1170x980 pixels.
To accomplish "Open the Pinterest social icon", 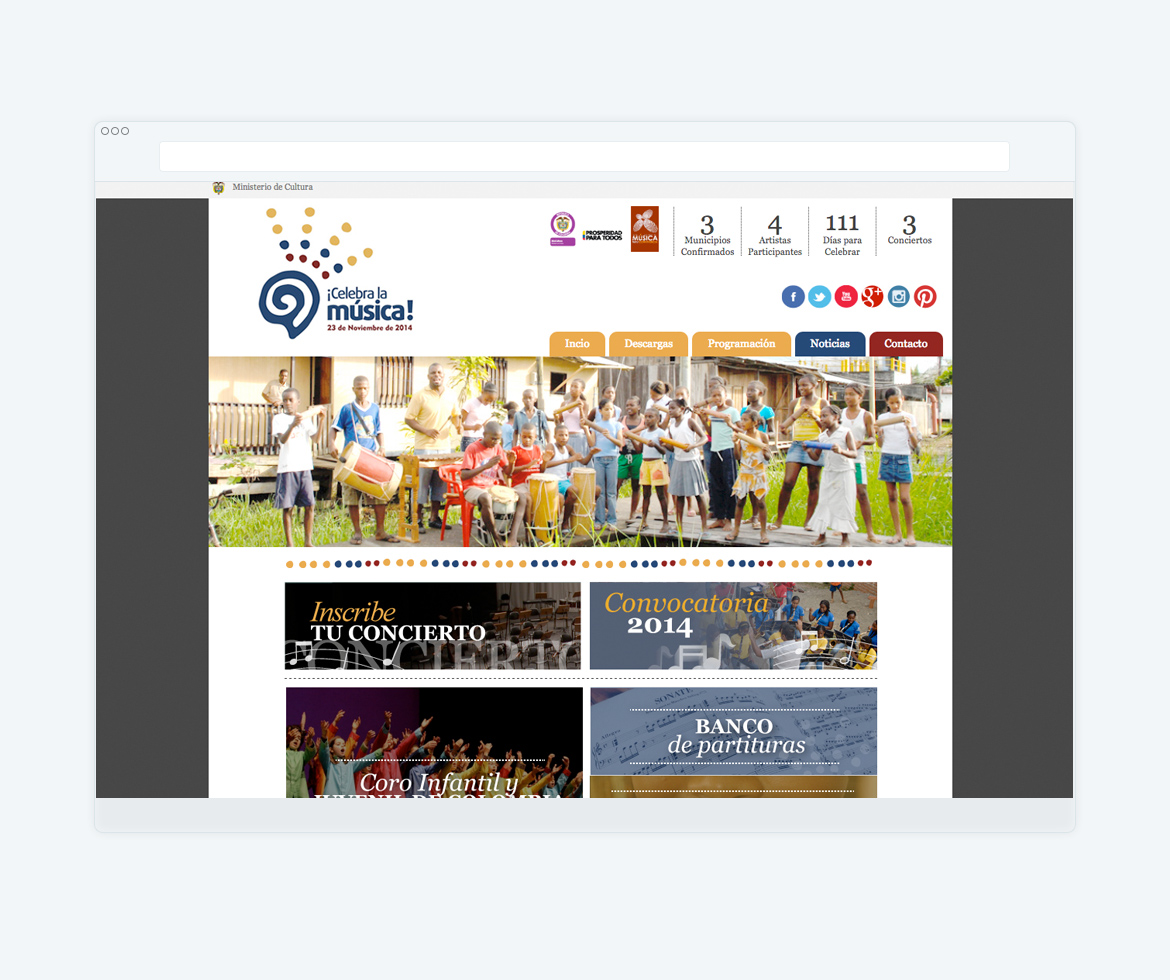I will (925, 296).
